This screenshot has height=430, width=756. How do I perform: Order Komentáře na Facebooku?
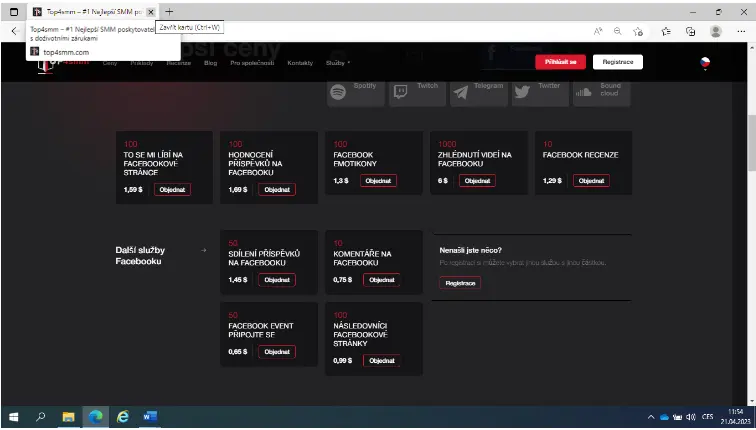tap(382, 280)
